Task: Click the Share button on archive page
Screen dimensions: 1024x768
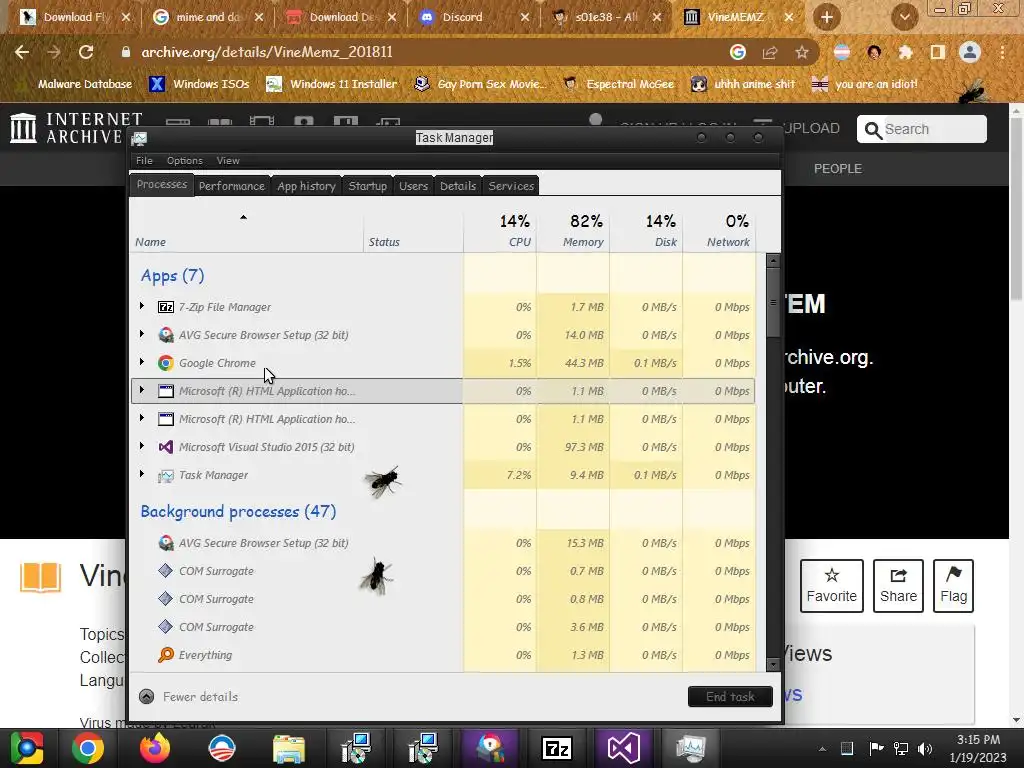Action: coord(899,586)
